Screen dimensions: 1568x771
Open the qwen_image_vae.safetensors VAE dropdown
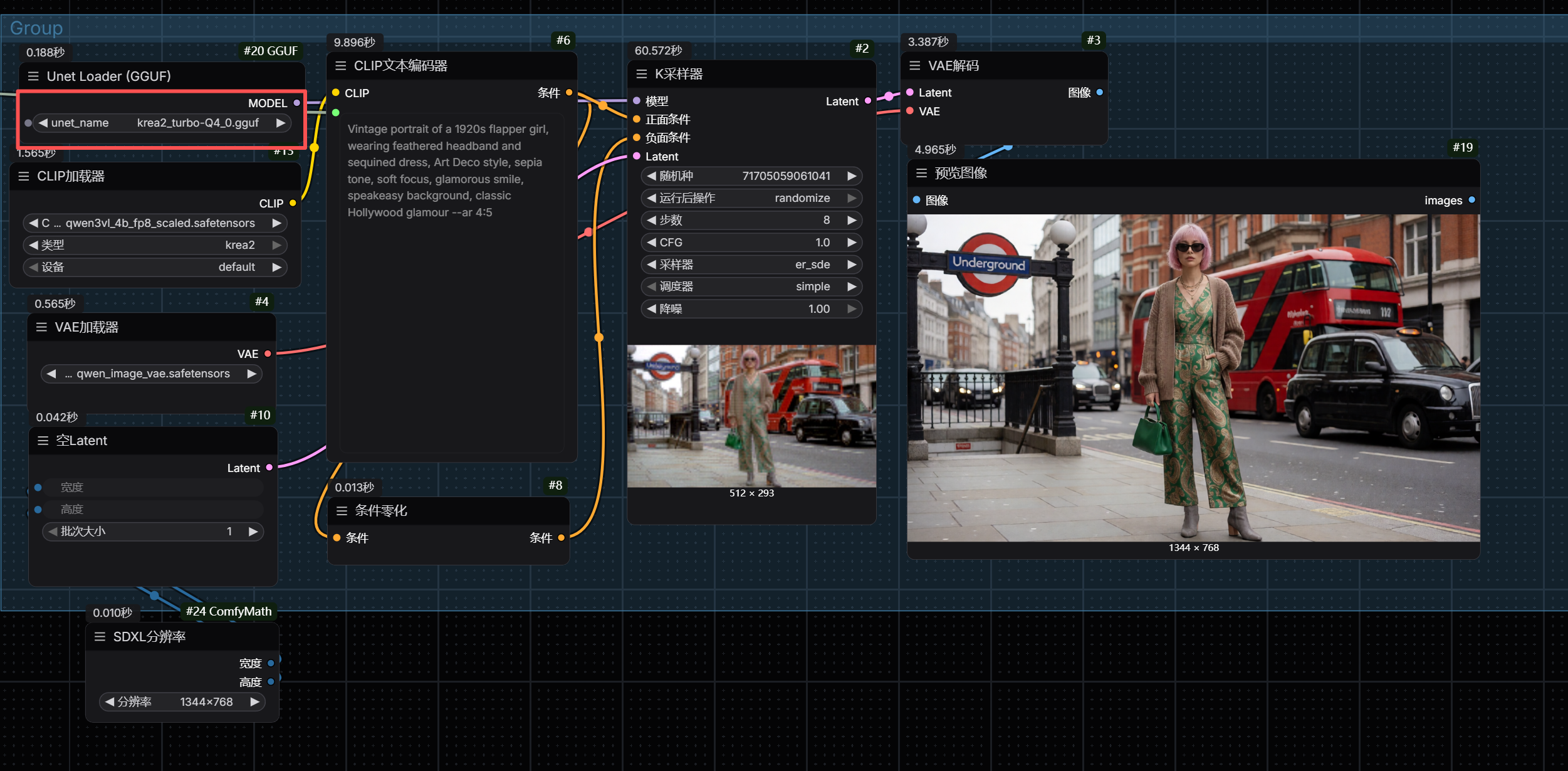152,374
